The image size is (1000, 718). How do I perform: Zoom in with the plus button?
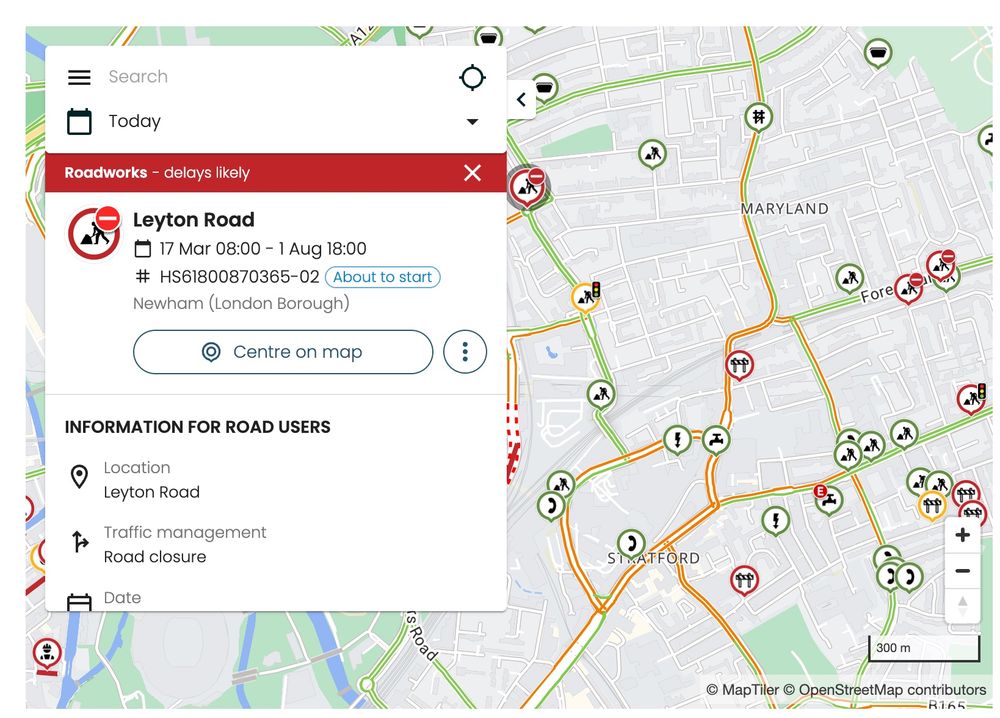click(962, 535)
